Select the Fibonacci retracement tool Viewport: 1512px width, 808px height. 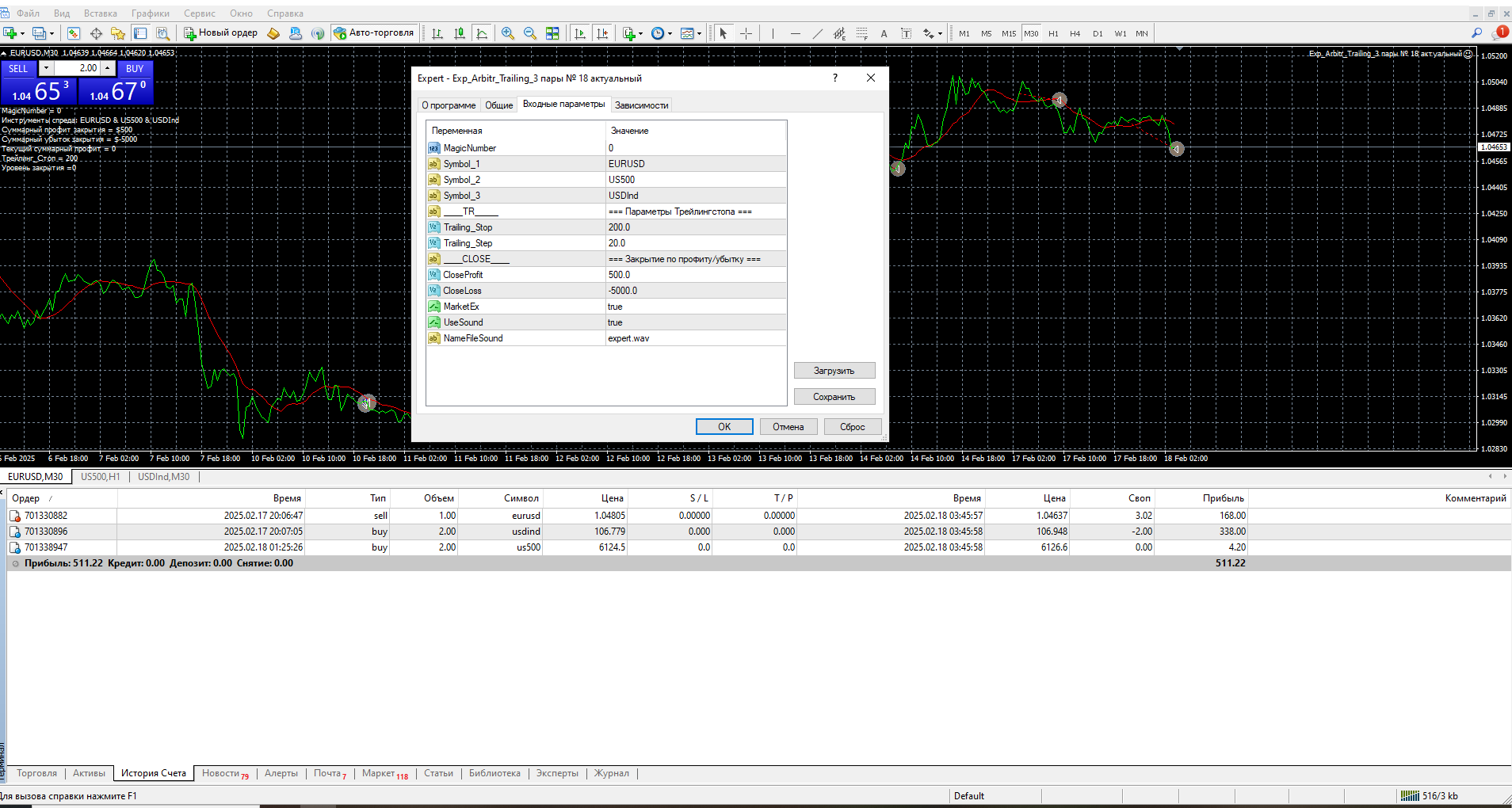coord(862,33)
